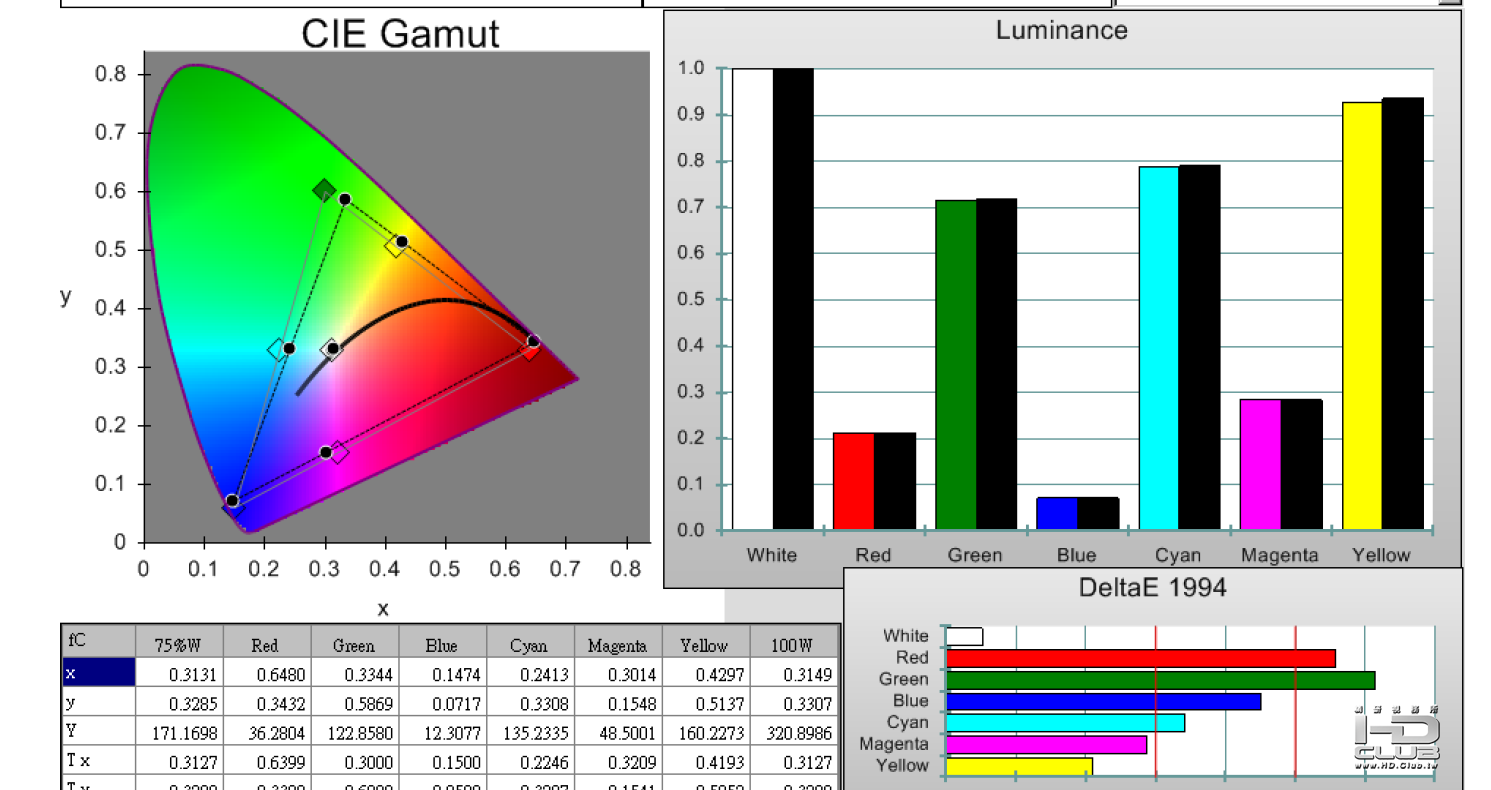1491x790 pixels.
Task: Click the Magenta label under Luminance chart
Action: [x=1279, y=555]
